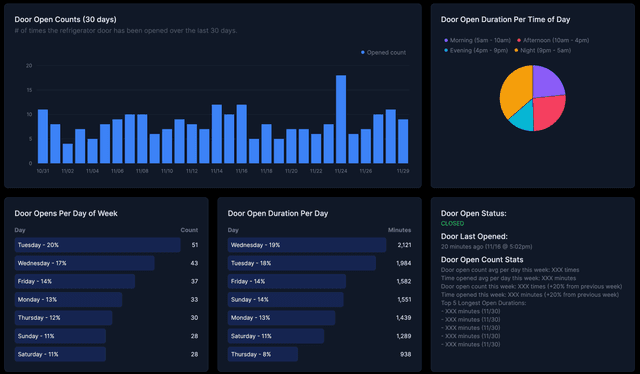Image resolution: width=640 pixels, height=374 pixels.
Task: Click the green CLOSED status text
Action: 452,223
